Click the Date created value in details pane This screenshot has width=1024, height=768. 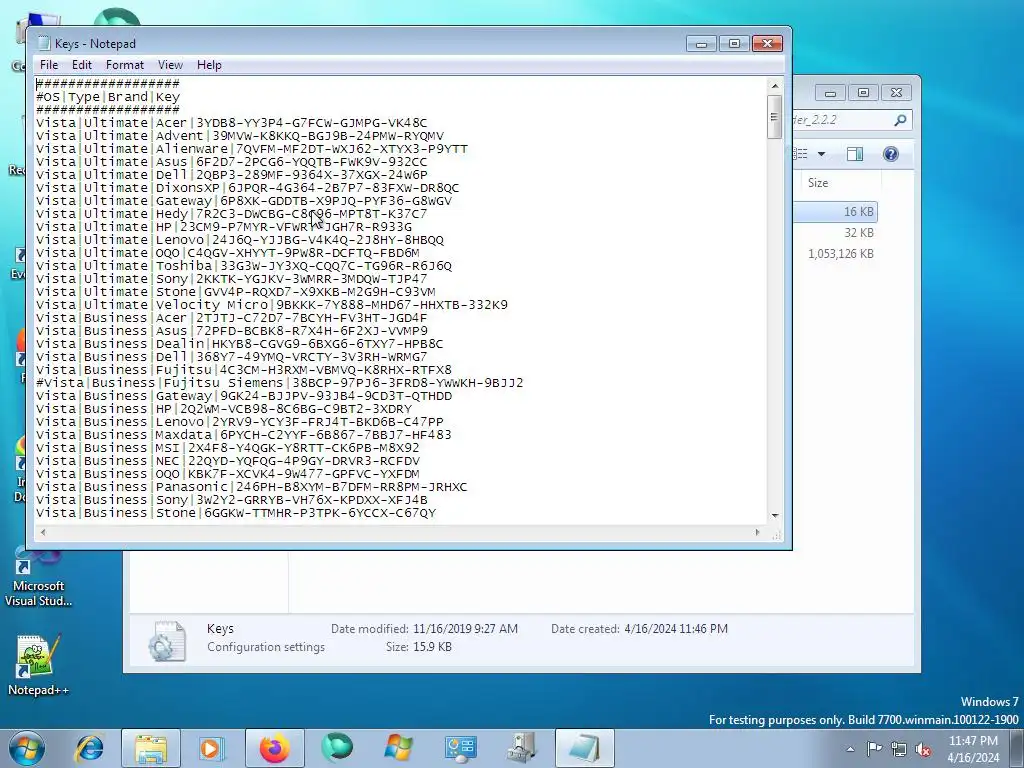676,629
